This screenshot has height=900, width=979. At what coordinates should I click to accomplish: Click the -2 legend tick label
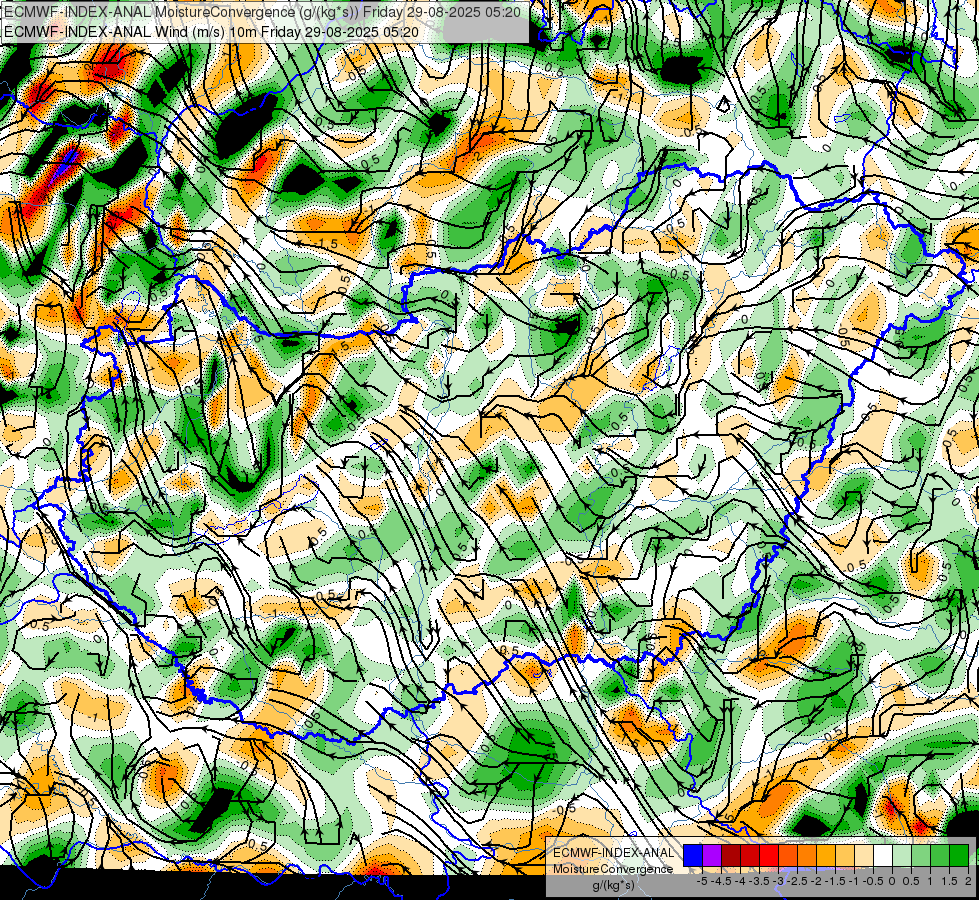(x=816, y=881)
